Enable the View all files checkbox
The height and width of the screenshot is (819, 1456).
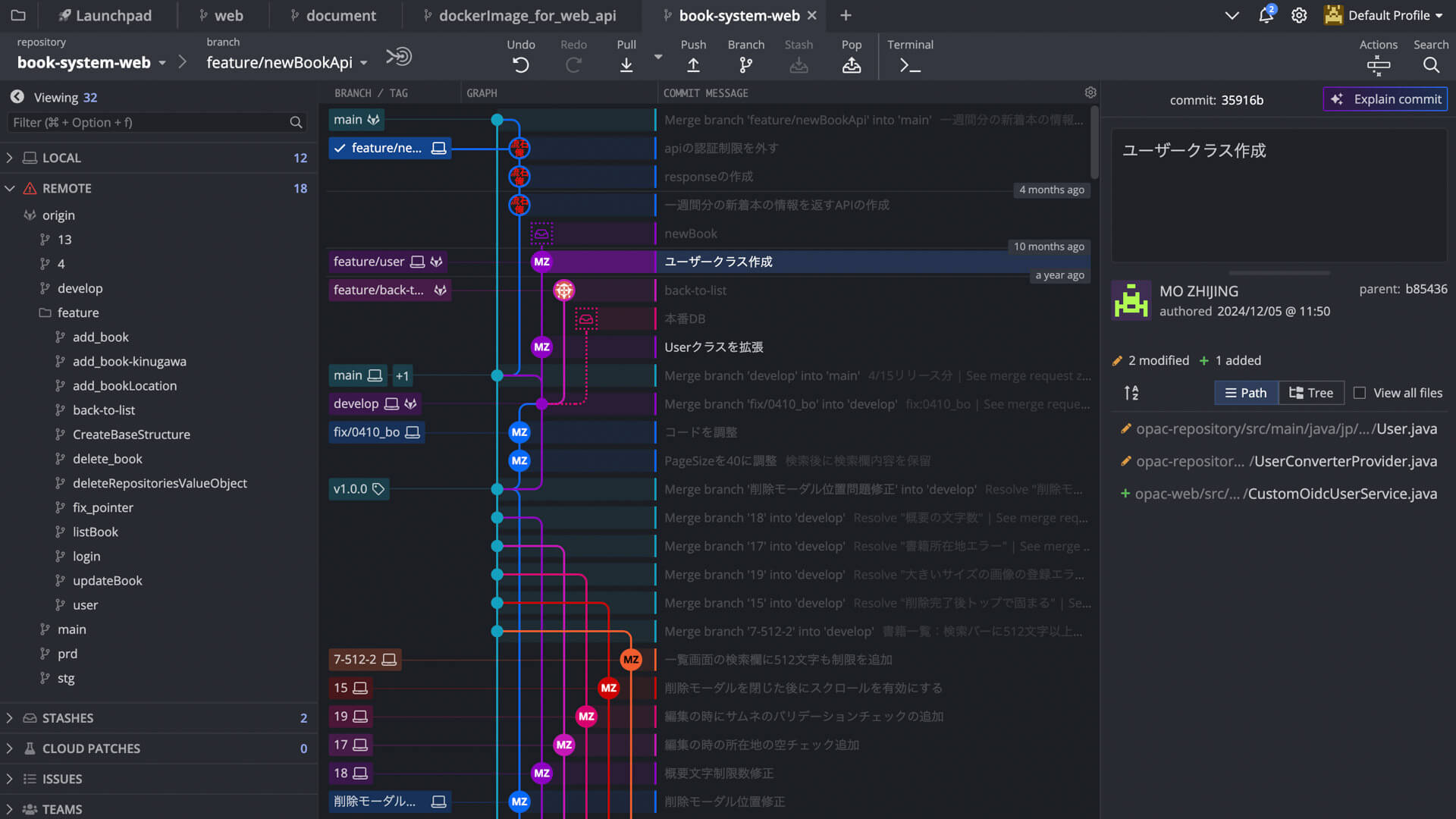click(1360, 393)
